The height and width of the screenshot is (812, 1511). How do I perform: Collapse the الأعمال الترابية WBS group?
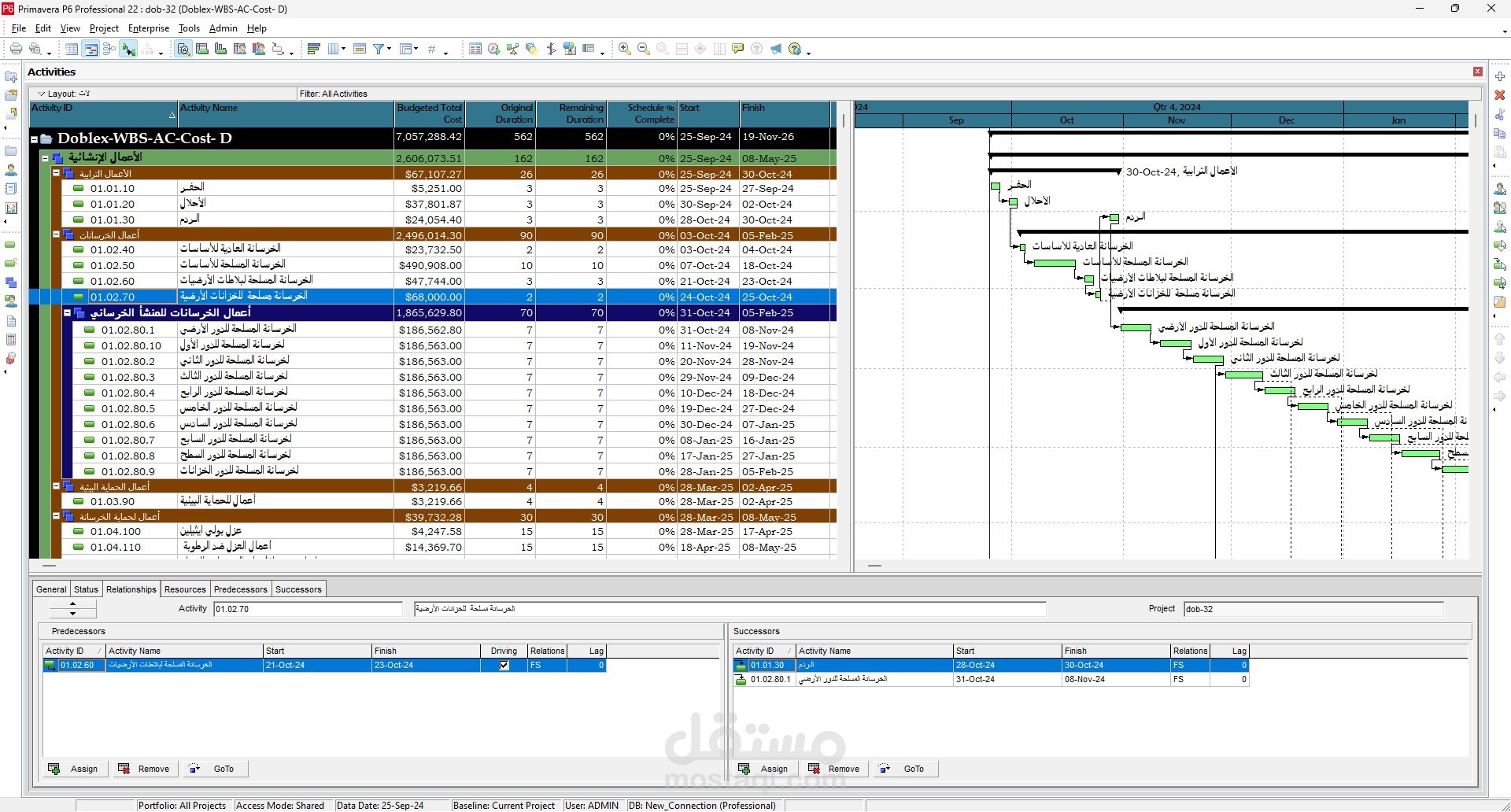(x=57, y=173)
